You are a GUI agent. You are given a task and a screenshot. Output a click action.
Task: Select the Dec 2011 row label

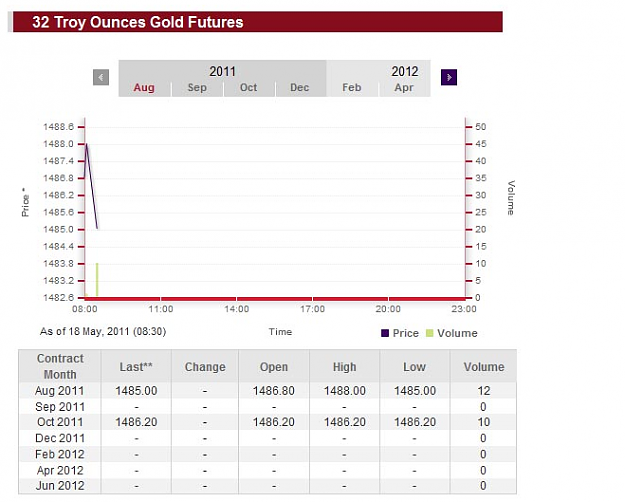point(60,438)
